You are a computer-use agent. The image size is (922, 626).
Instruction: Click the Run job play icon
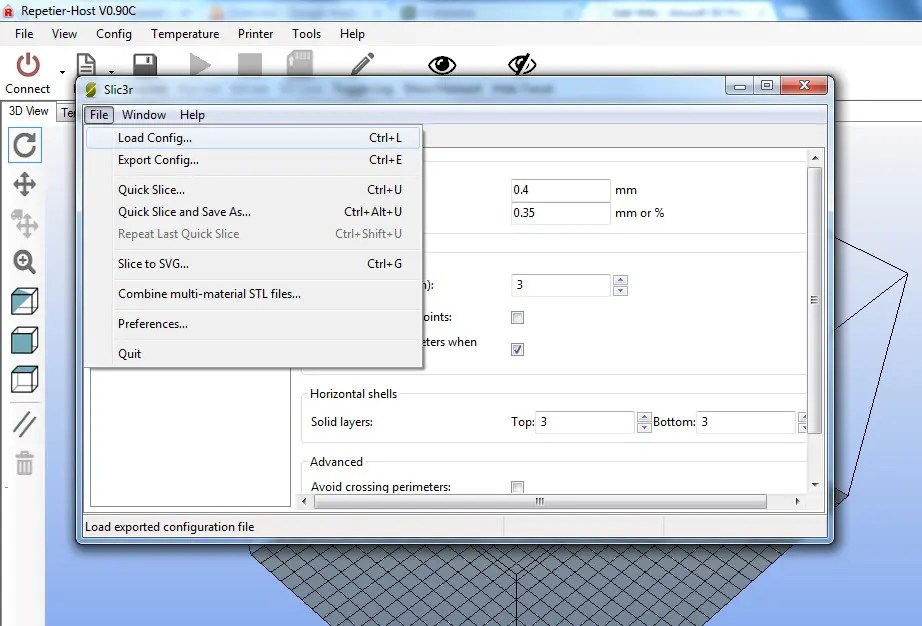coord(200,64)
